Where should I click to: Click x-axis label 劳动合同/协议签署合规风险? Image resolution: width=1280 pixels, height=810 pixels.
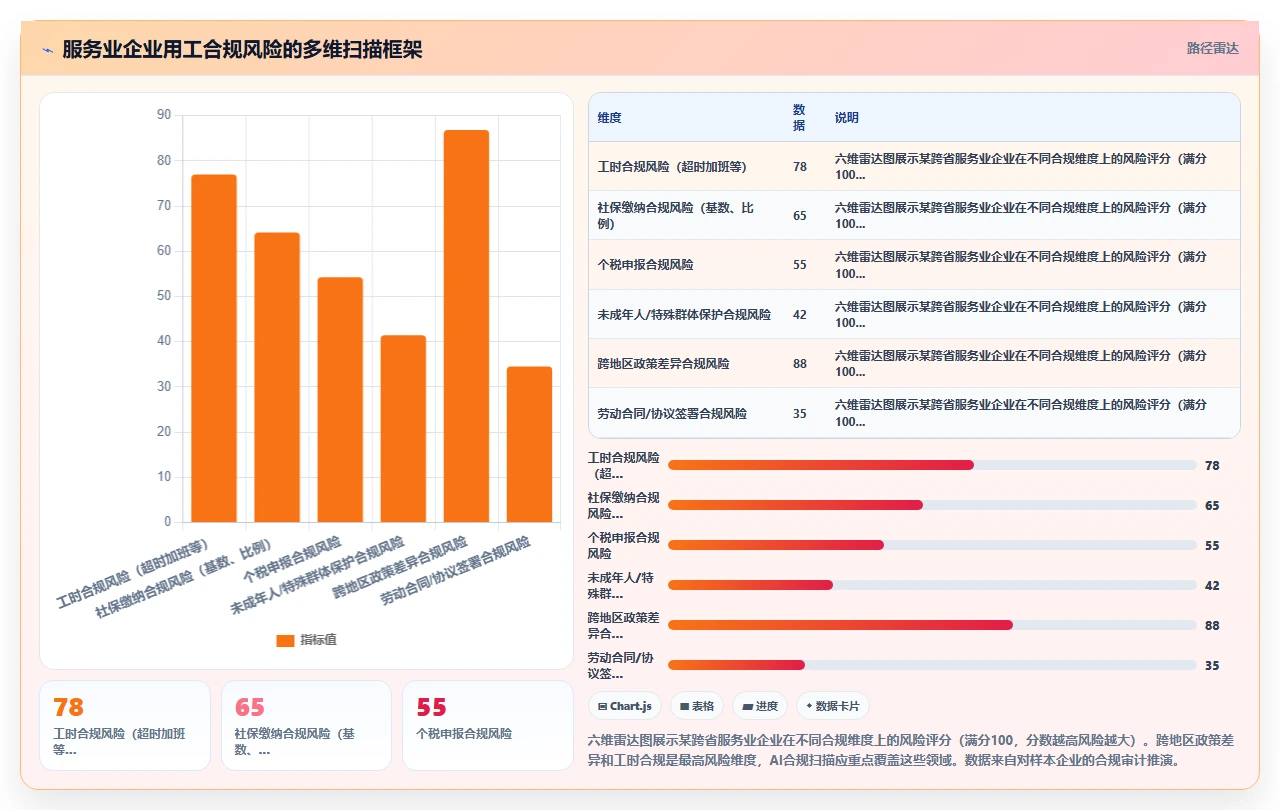(456, 571)
